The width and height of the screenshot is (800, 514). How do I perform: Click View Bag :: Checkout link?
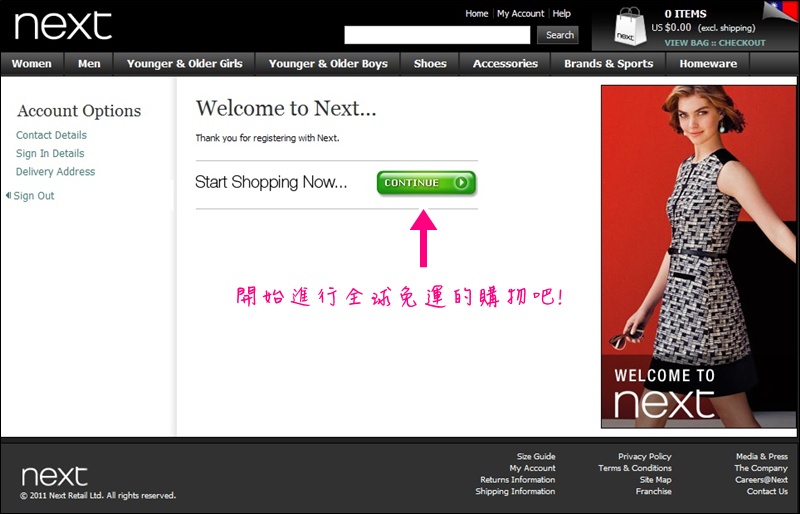click(x=715, y=43)
